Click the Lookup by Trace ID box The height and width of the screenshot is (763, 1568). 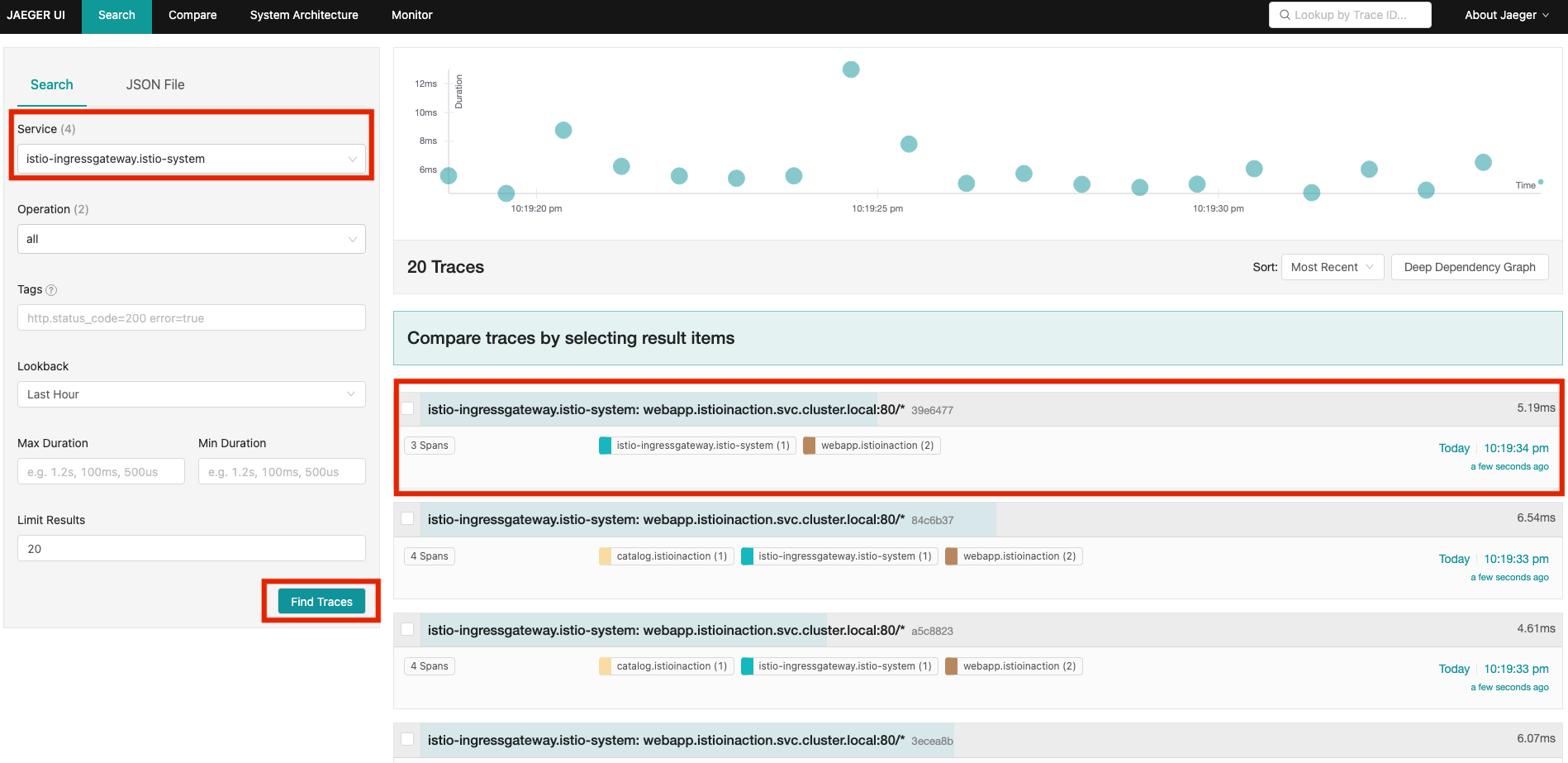click(x=1350, y=15)
